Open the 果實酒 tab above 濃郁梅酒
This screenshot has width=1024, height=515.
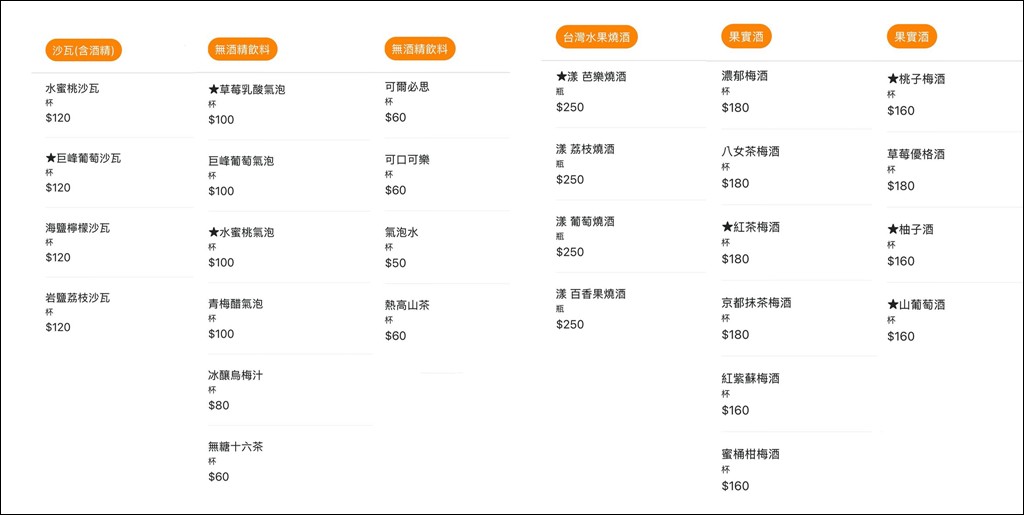coord(746,37)
